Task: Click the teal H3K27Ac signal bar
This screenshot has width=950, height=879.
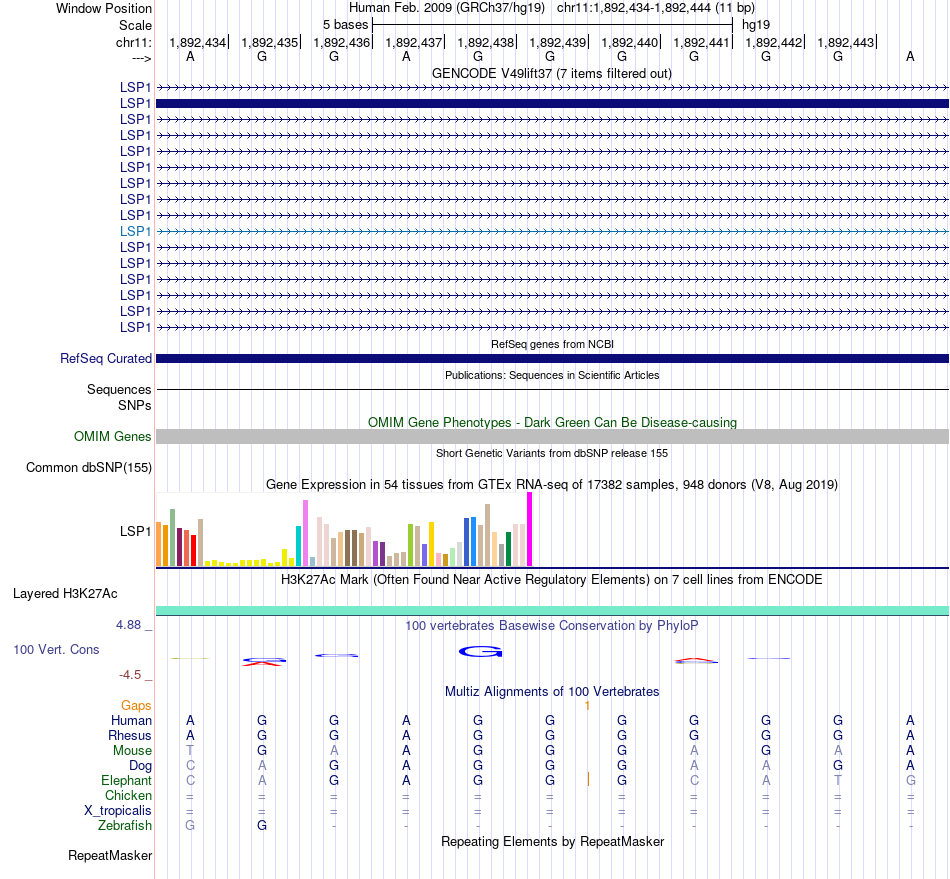Action: (552, 610)
